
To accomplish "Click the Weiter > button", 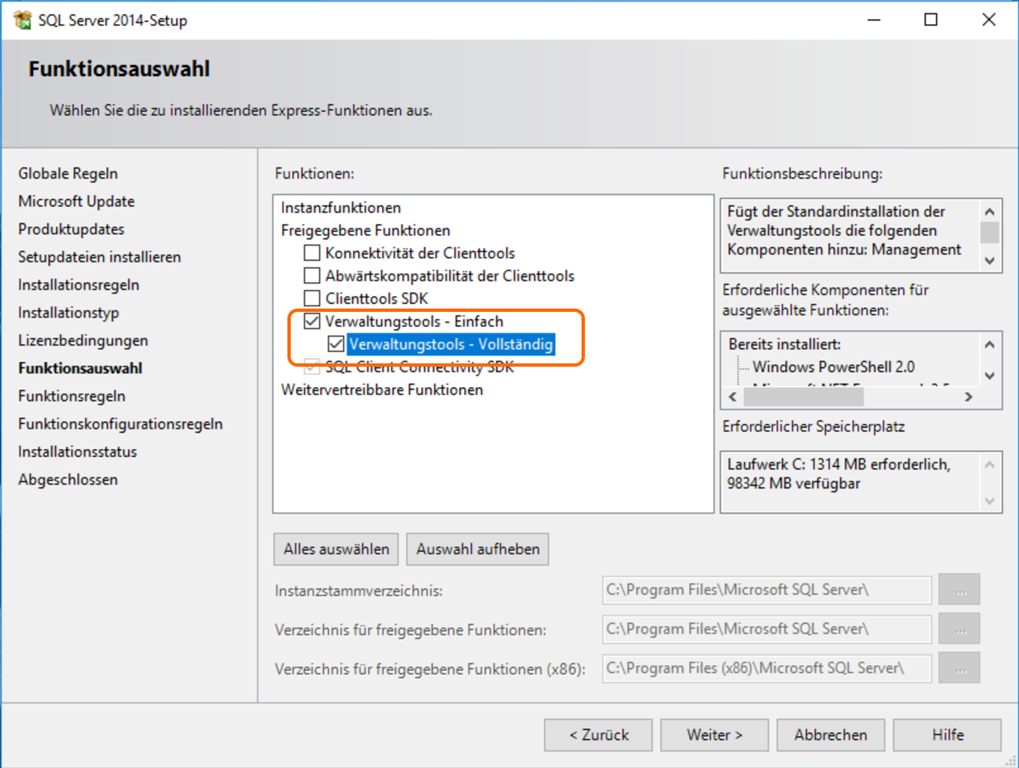I will (x=714, y=735).
